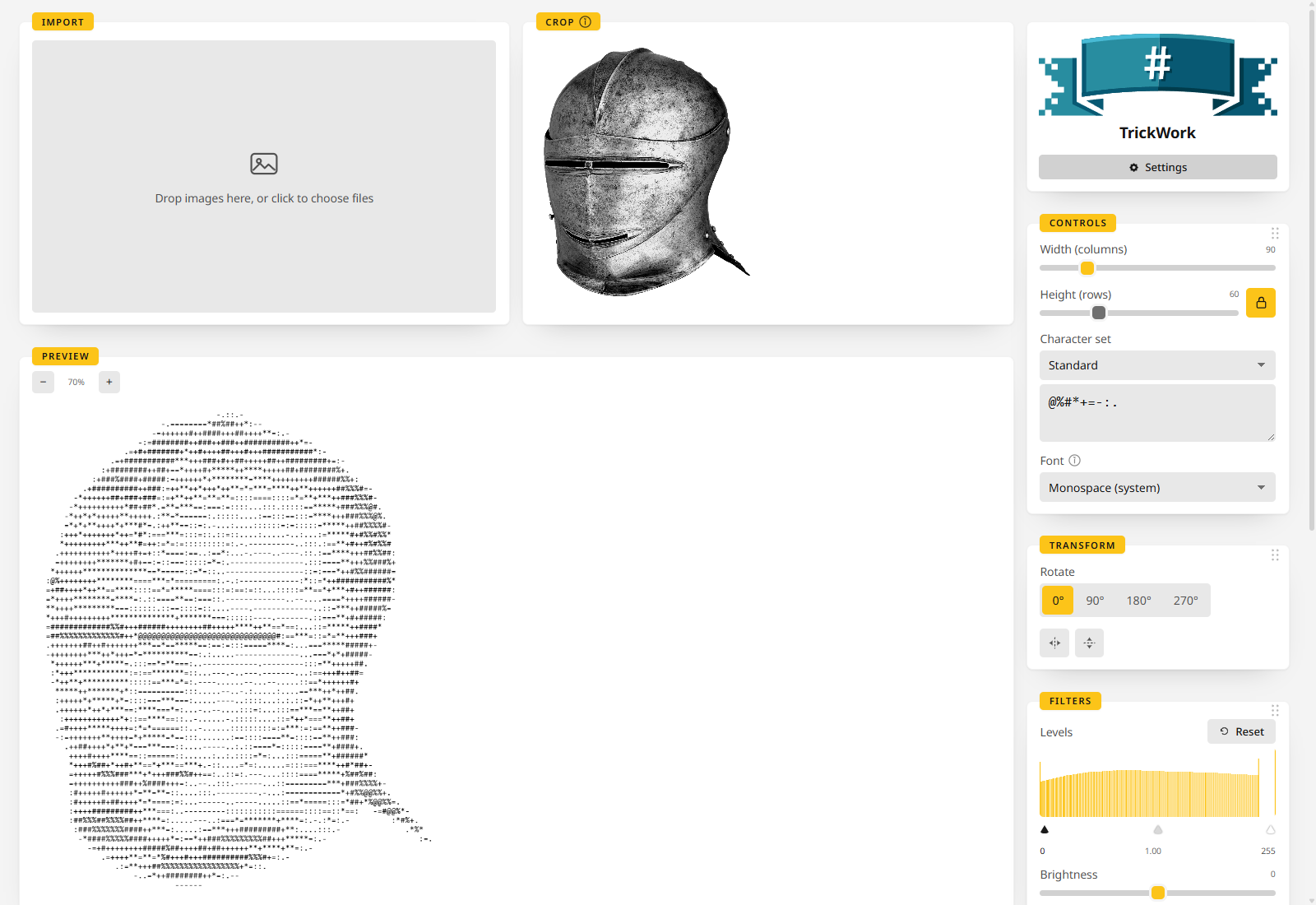Click the Levels black point marker

tap(1045, 829)
